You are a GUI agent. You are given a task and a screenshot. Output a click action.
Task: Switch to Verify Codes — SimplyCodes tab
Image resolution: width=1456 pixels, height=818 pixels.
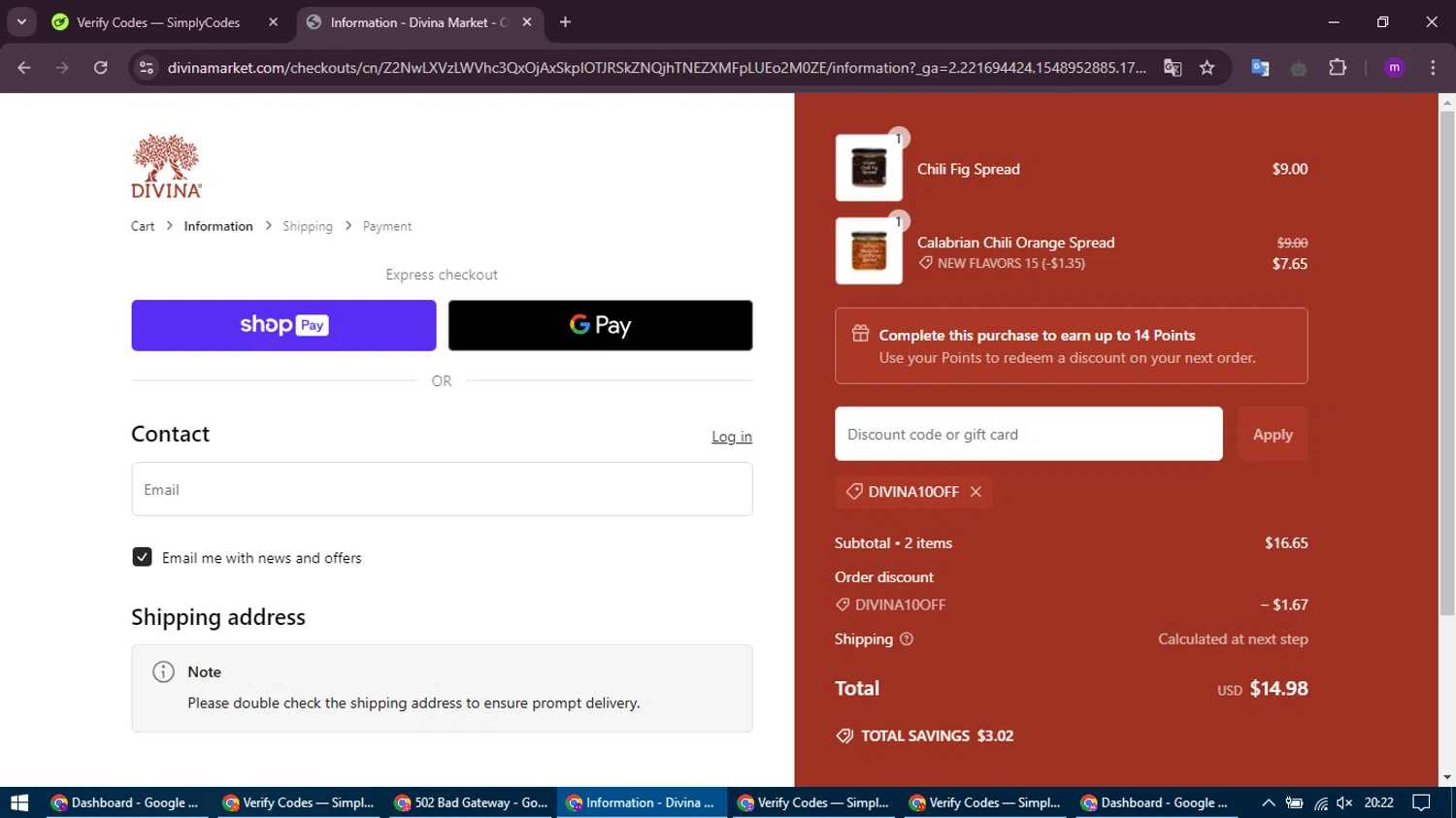point(165,22)
